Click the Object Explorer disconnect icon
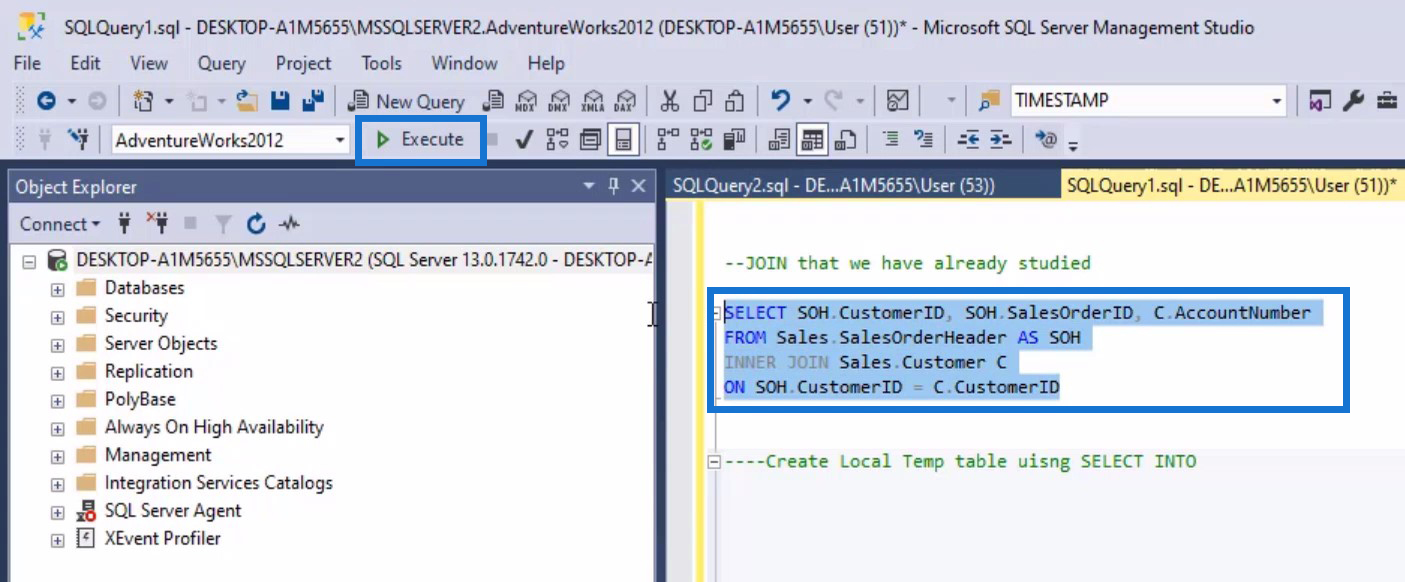The image size is (1405, 582). (x=157, y=223)
